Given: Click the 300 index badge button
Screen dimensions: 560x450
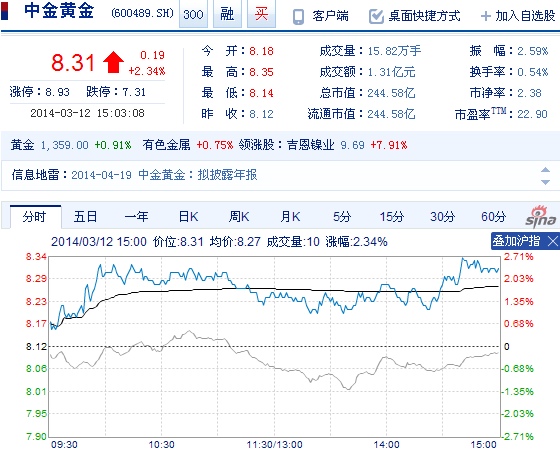Looking at the screenshot, I should 193,14.
